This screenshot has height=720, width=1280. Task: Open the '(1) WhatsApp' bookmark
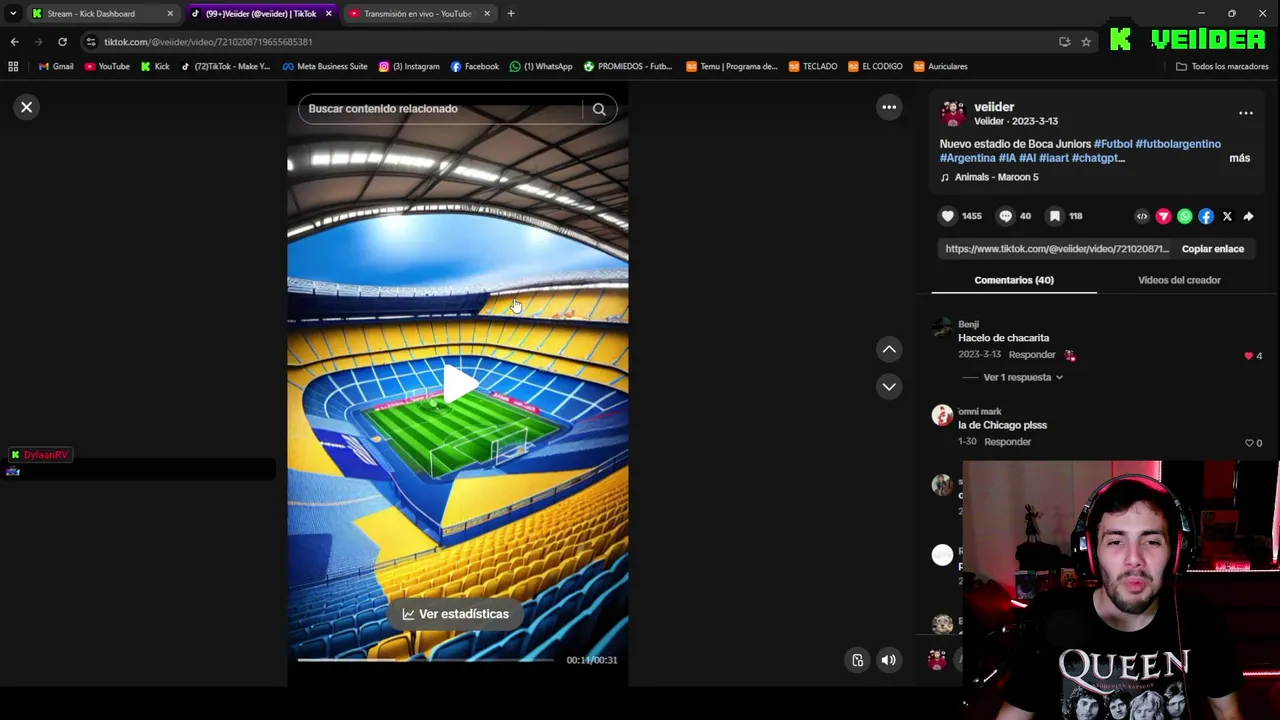pyautogui.click(x=541, y=67)
